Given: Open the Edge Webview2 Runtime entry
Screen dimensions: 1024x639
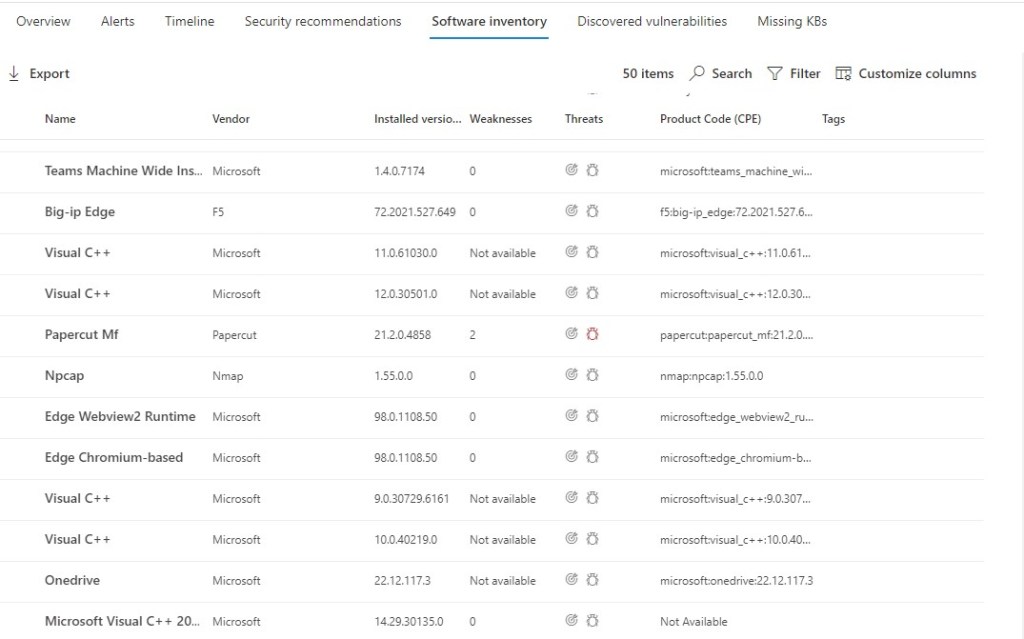Looking at the screenshot, I should click(x=120, y=417).
